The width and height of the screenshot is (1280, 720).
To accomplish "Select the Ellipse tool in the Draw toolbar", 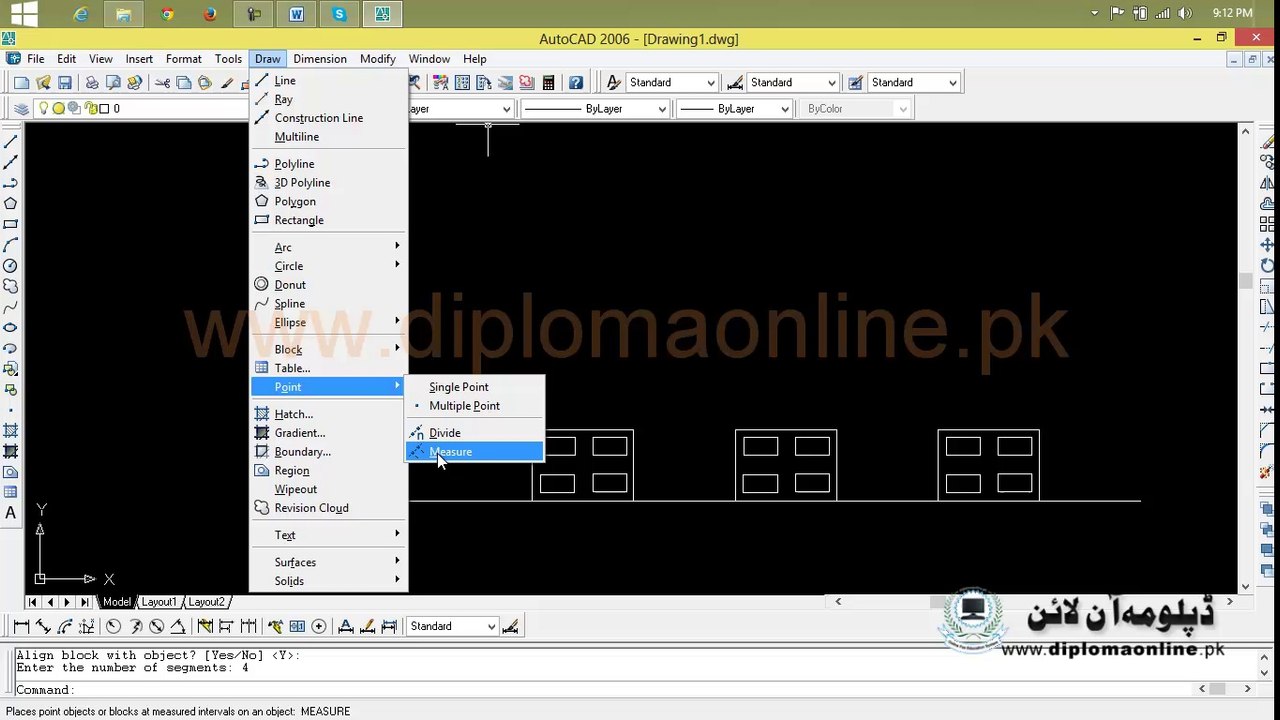I will coord(11,328).
